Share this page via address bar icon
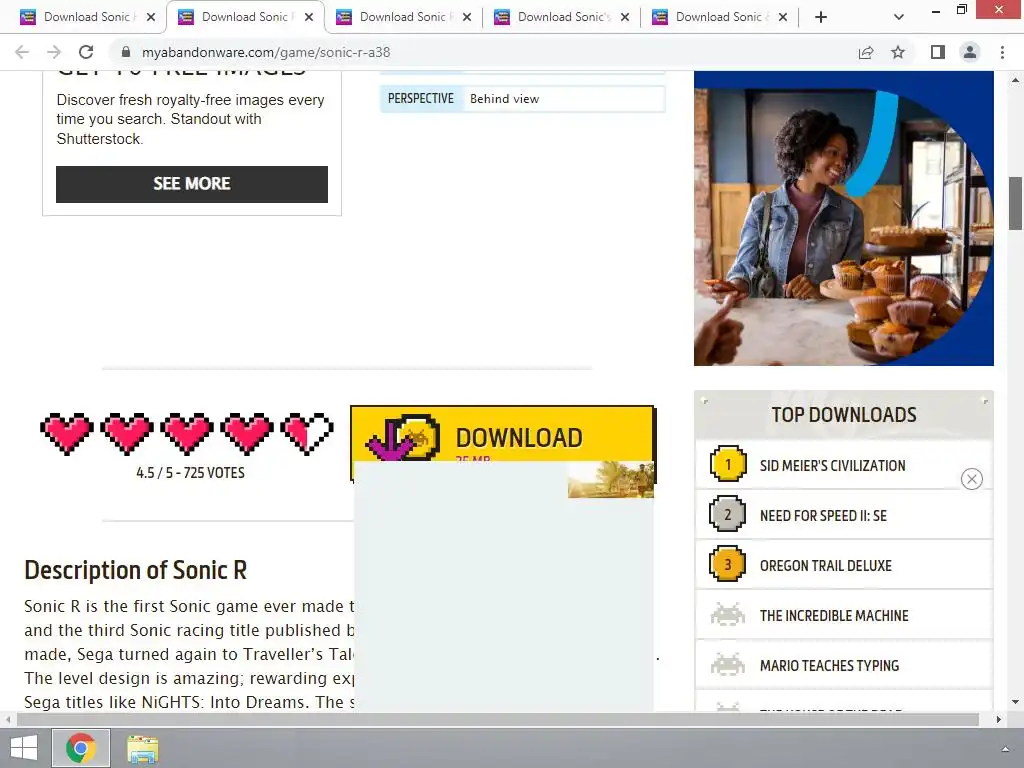 [866, 52]
